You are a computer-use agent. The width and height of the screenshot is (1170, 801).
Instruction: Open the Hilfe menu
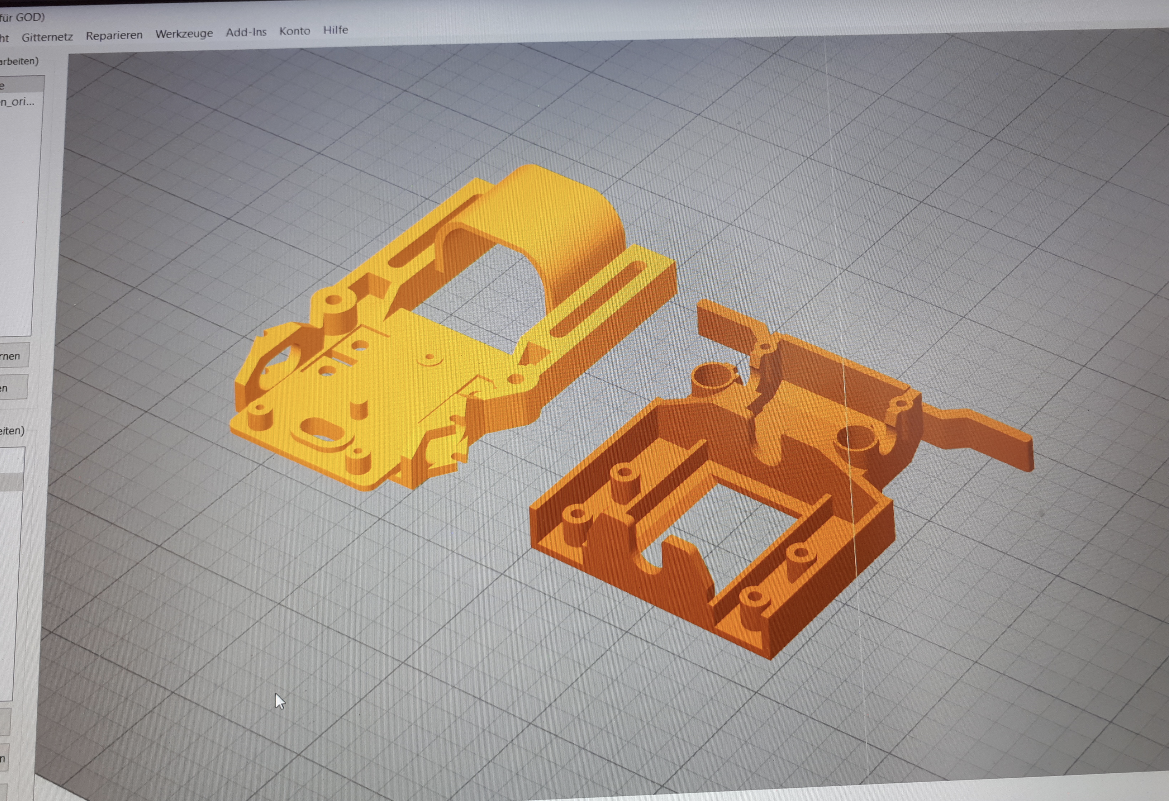(336, 31)
